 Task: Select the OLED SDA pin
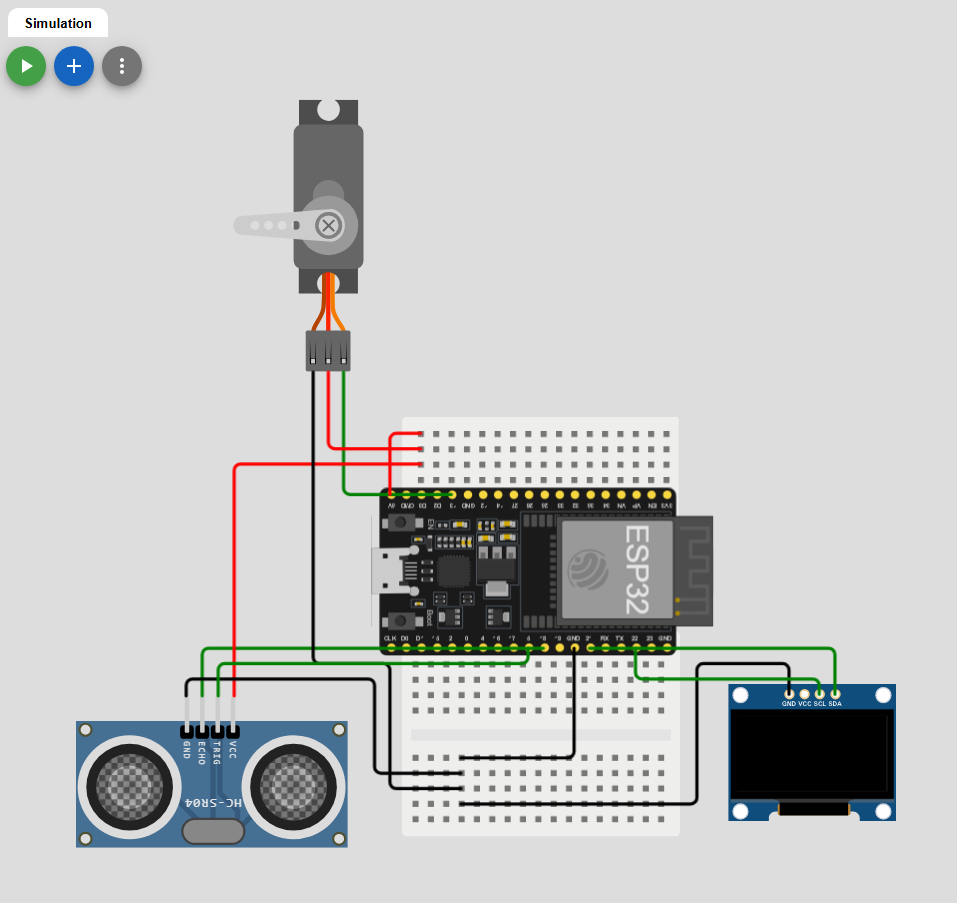835,694
